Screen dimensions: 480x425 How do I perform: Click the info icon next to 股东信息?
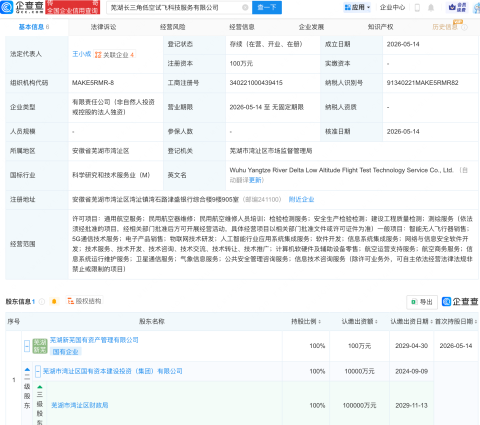(42, 302)
